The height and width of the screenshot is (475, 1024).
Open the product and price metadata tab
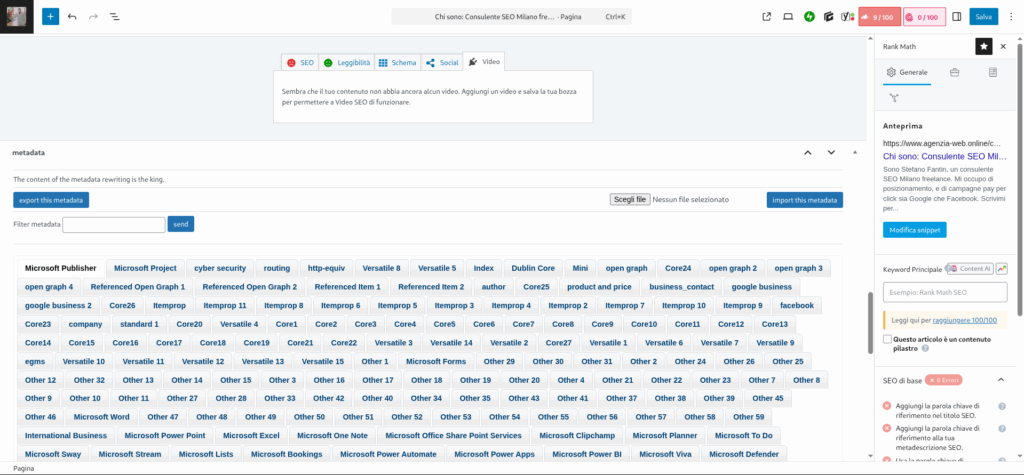click(599, 287)
